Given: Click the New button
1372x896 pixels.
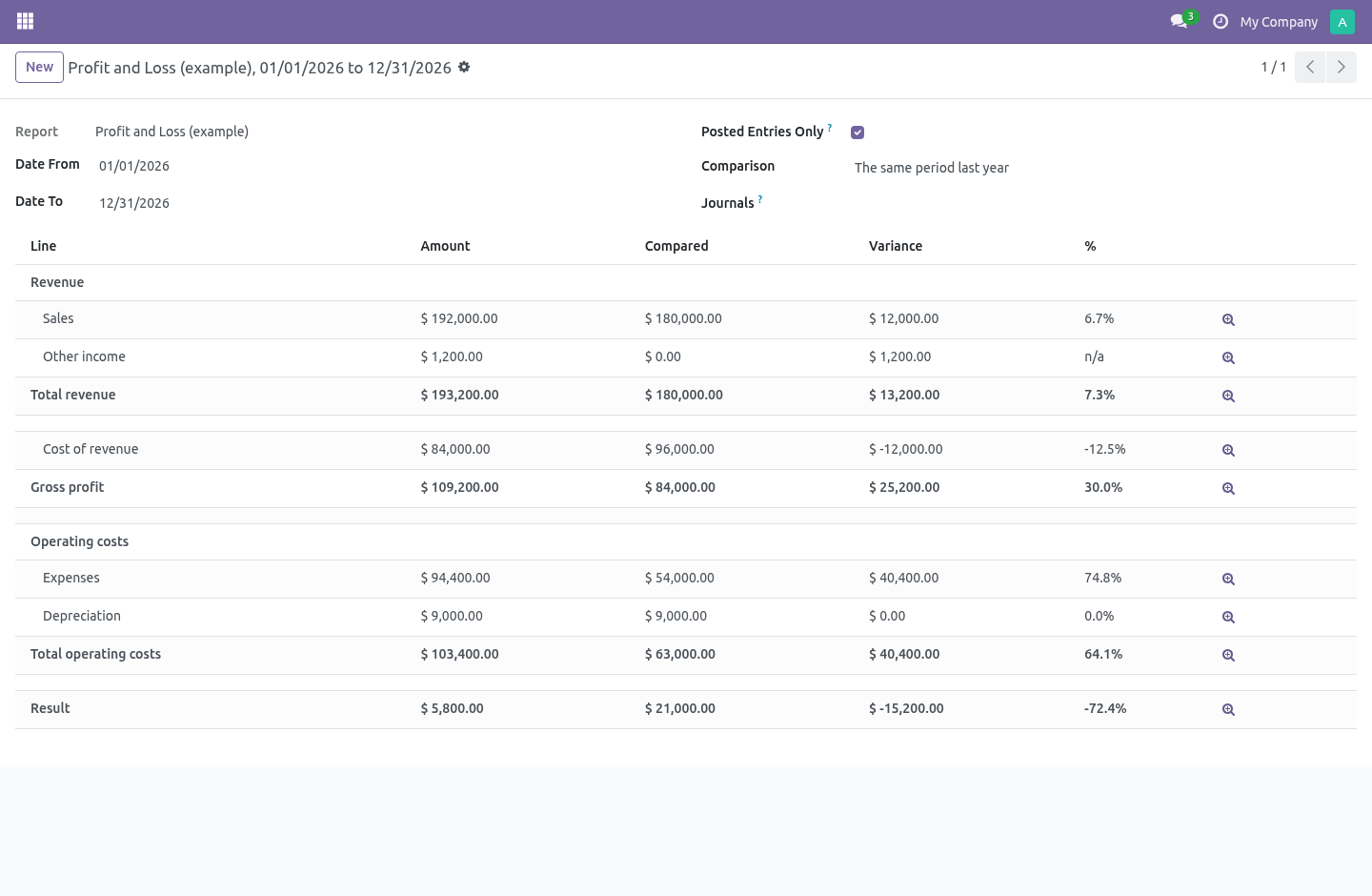Looking at the screenshot, I should (x=39, y=67).
